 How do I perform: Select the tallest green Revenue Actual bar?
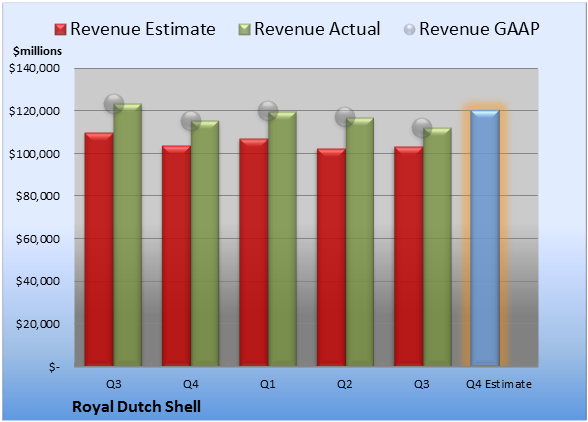(128, 235)
